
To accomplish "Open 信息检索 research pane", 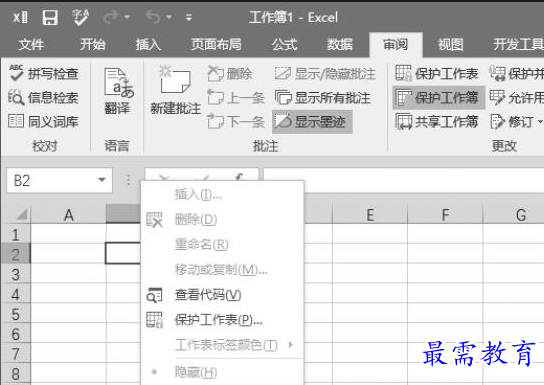I will 44,98.
